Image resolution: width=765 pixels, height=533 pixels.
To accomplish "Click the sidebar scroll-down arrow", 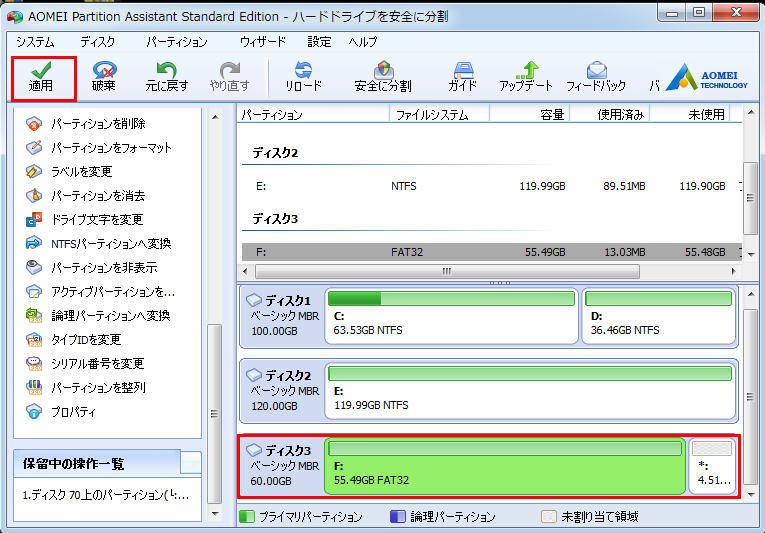I will point(215,513).
